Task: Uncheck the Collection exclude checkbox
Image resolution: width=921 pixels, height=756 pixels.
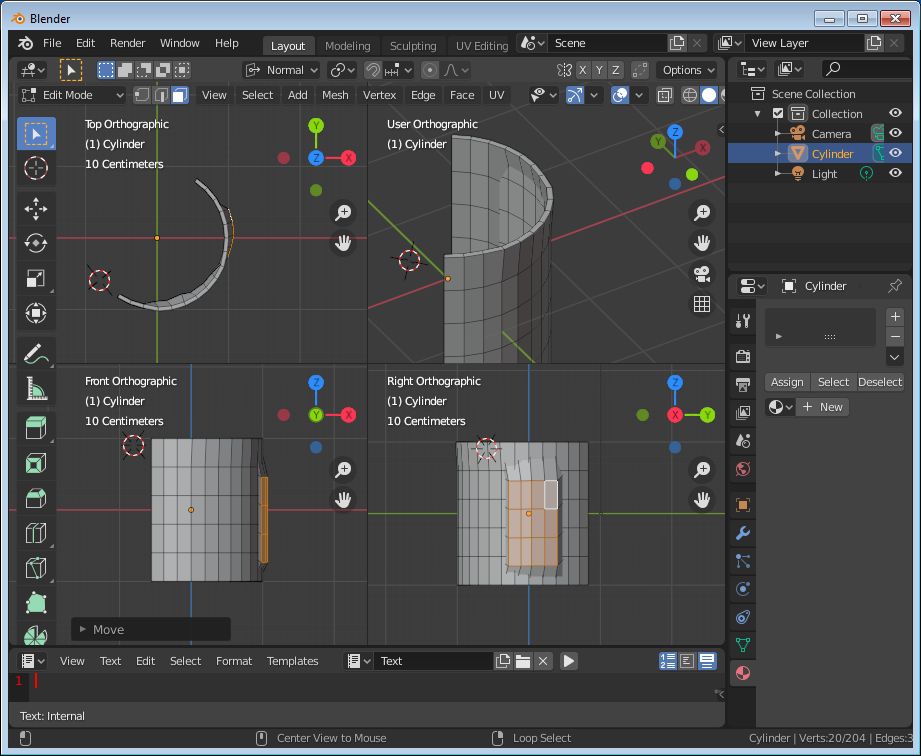Action: click(x=778, y=113)
